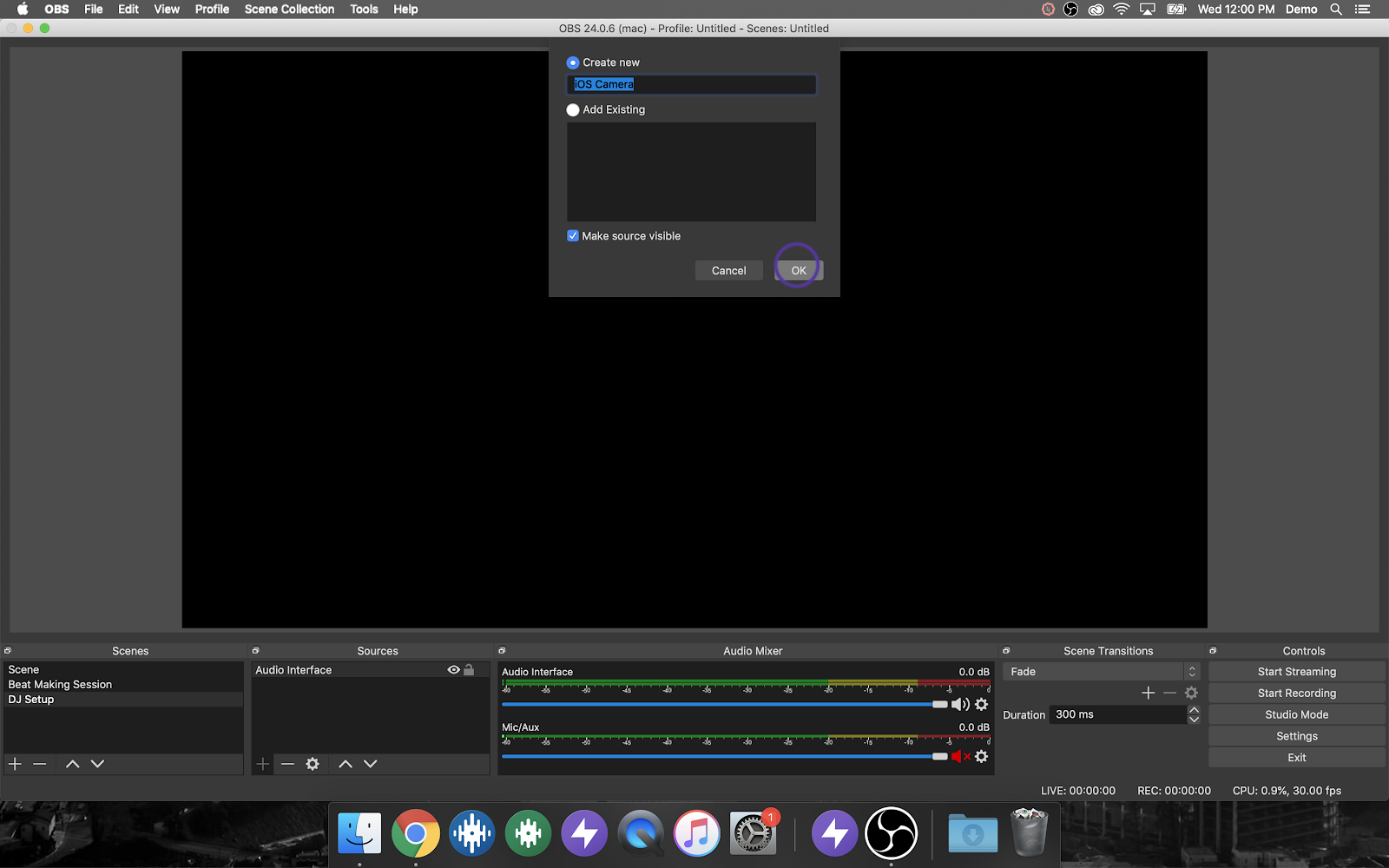Remove the selected source with the minus icon

click(288, 764)
